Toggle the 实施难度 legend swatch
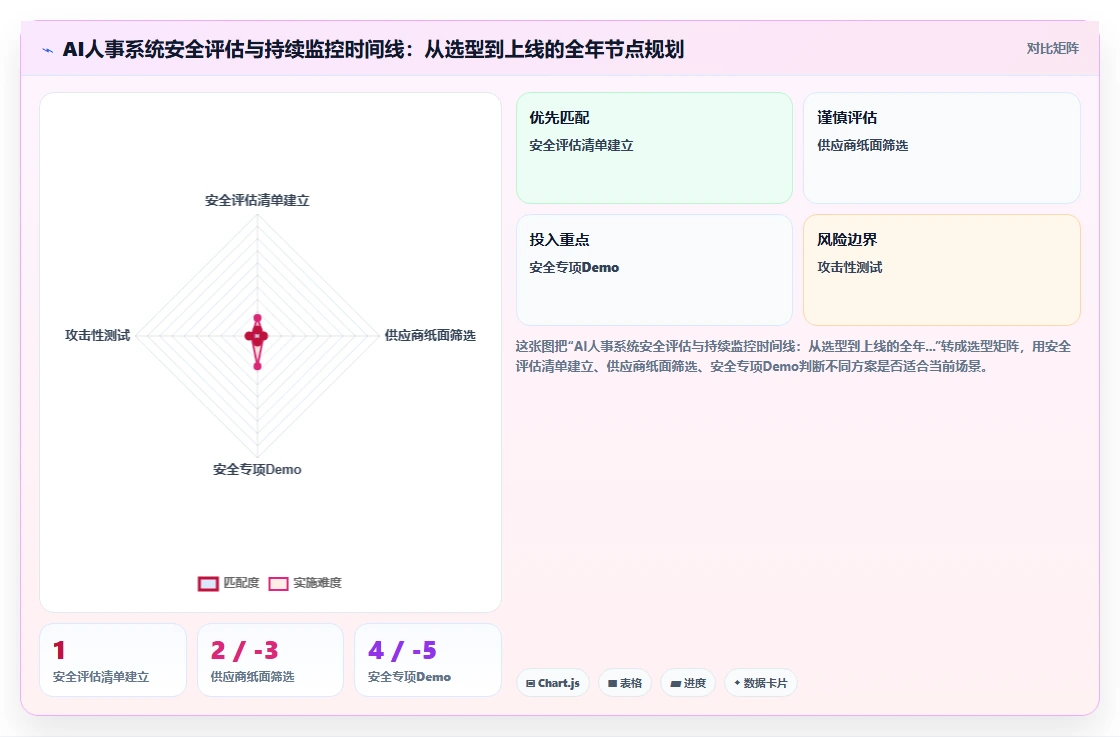Image resolution: width=1120 pixels, height=737 pixels. tap(278, 583)
